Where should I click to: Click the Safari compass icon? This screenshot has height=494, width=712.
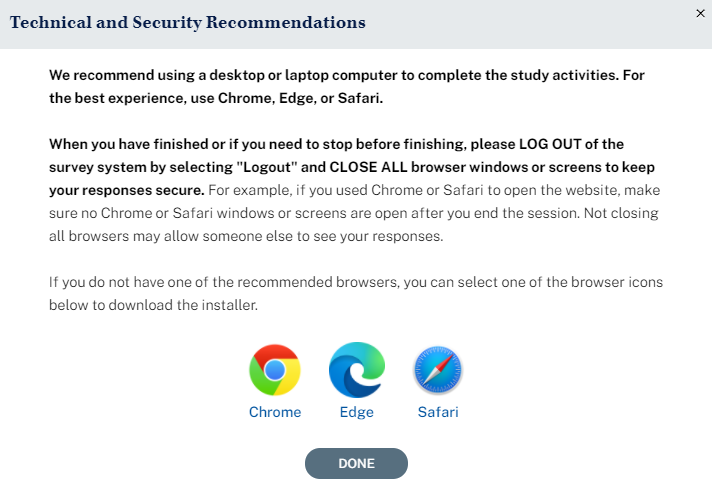tap(438, 372)
